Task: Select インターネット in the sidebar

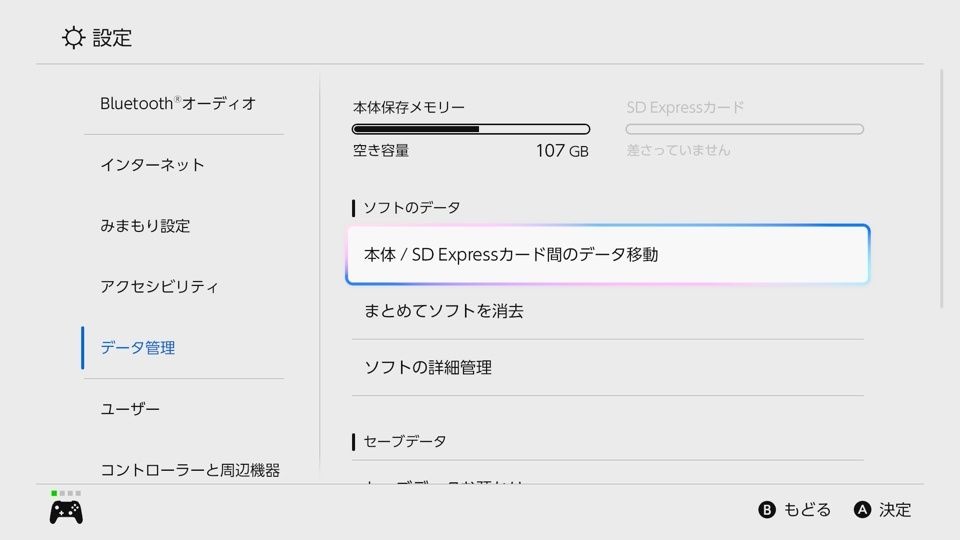Action: (152, 165)
